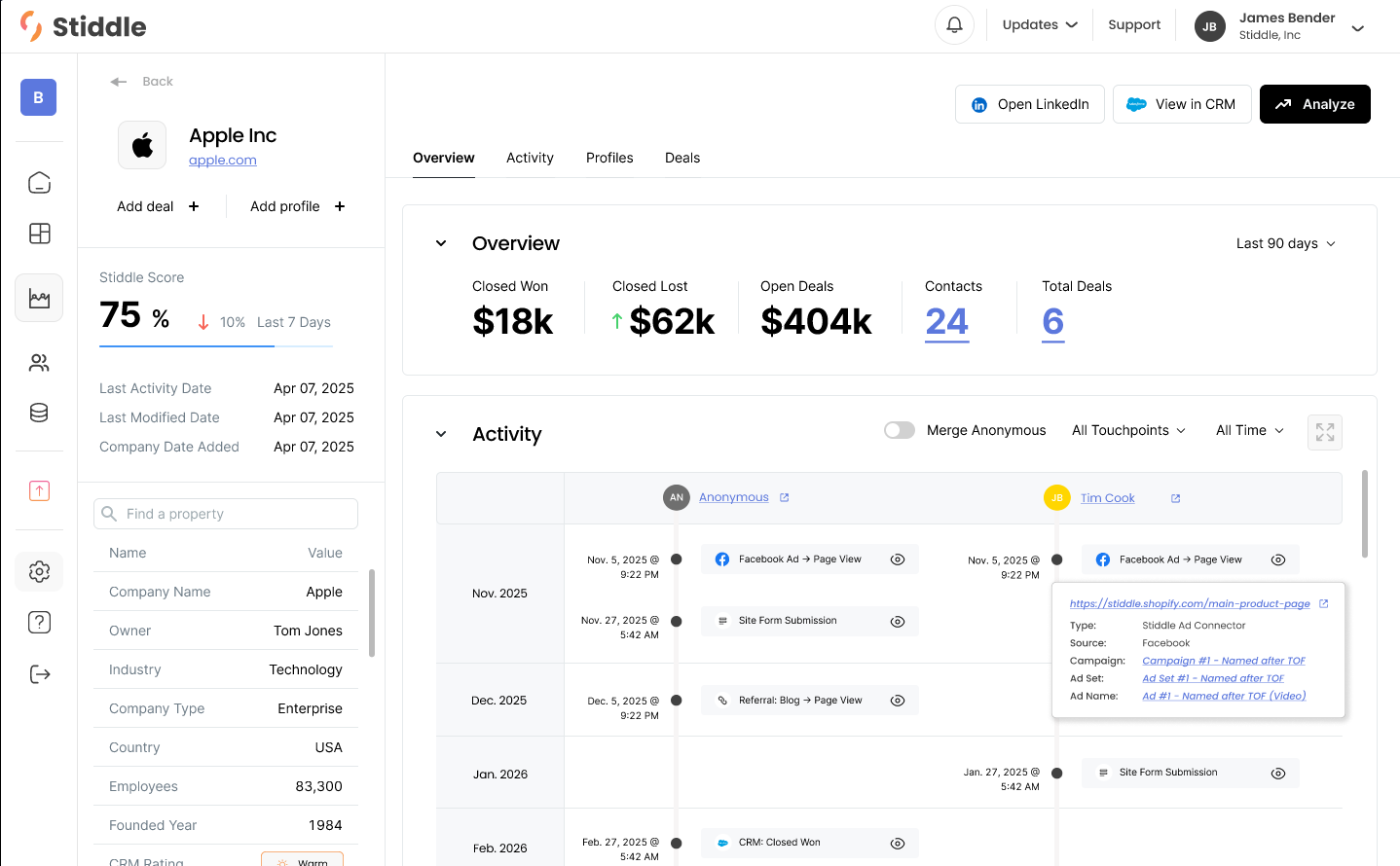This screenshot has height=866, width=1400.
Task: Click the Stiddle logo
Action: [84, 26]
